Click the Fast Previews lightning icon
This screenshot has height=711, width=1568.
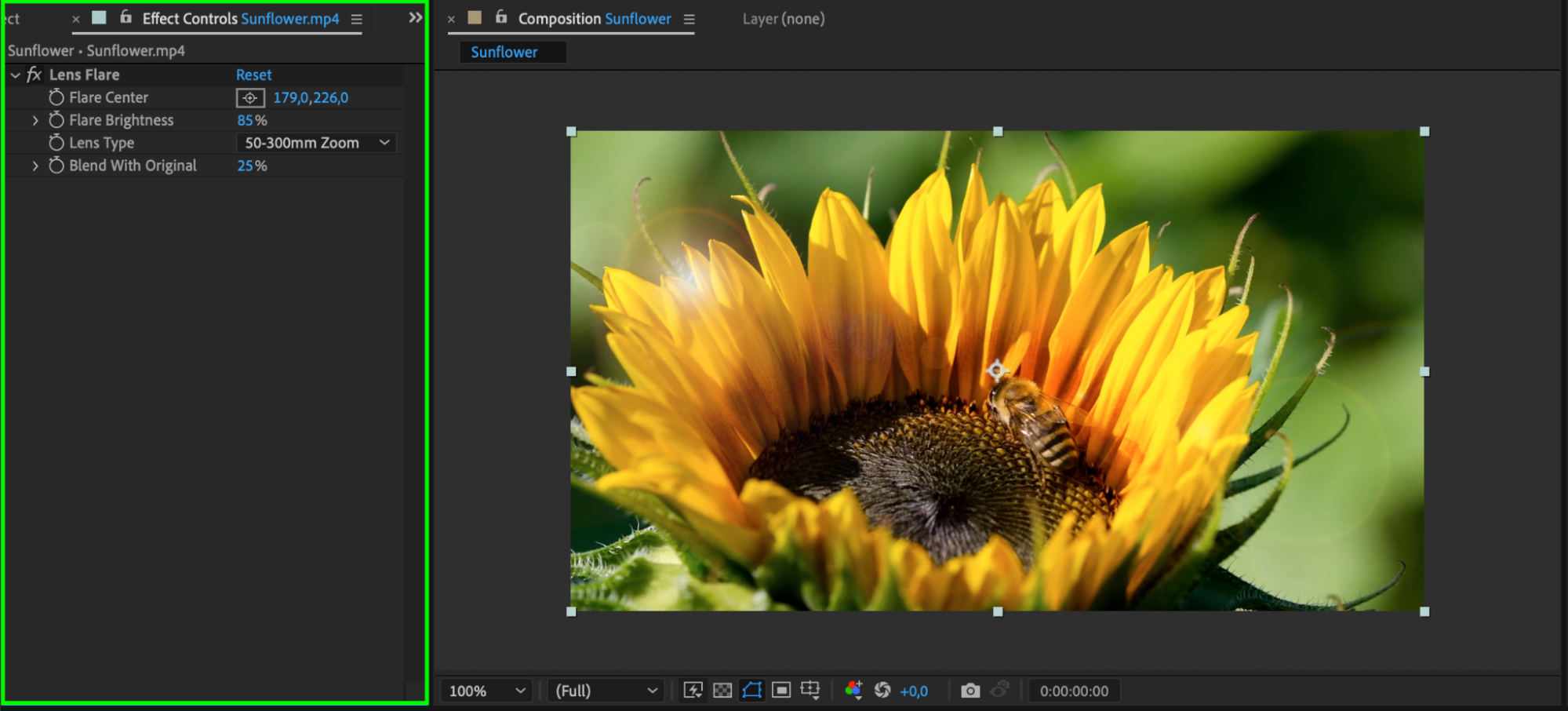coord(693,691)
